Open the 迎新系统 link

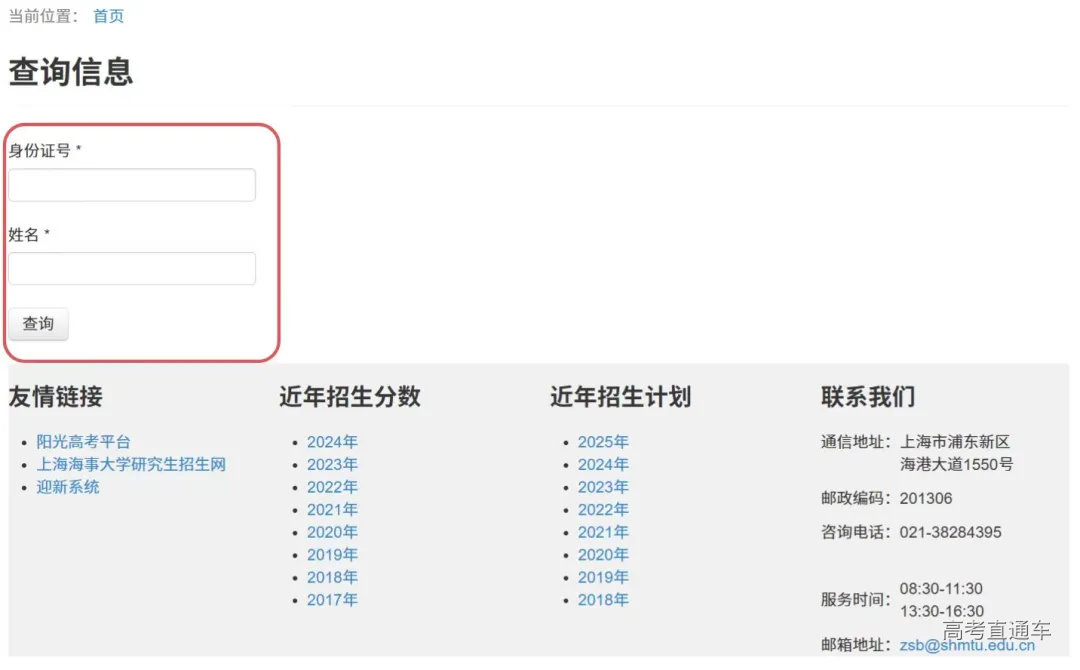coord(67,487)
